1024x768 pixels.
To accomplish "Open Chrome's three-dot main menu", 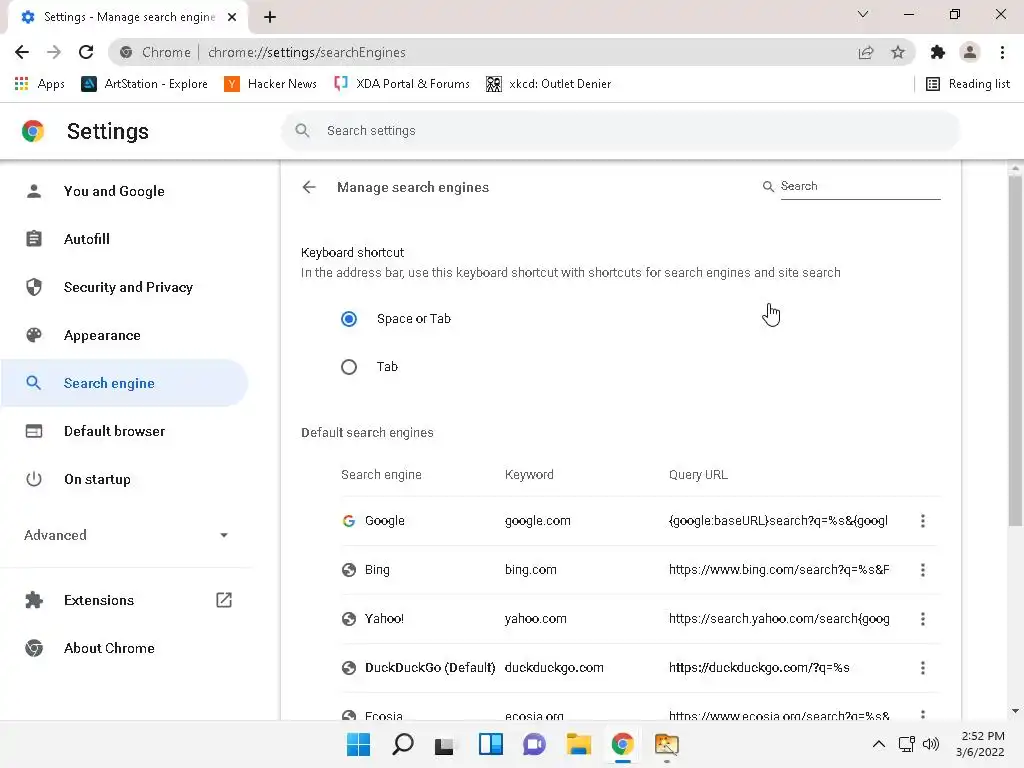I will [1002, 52].
